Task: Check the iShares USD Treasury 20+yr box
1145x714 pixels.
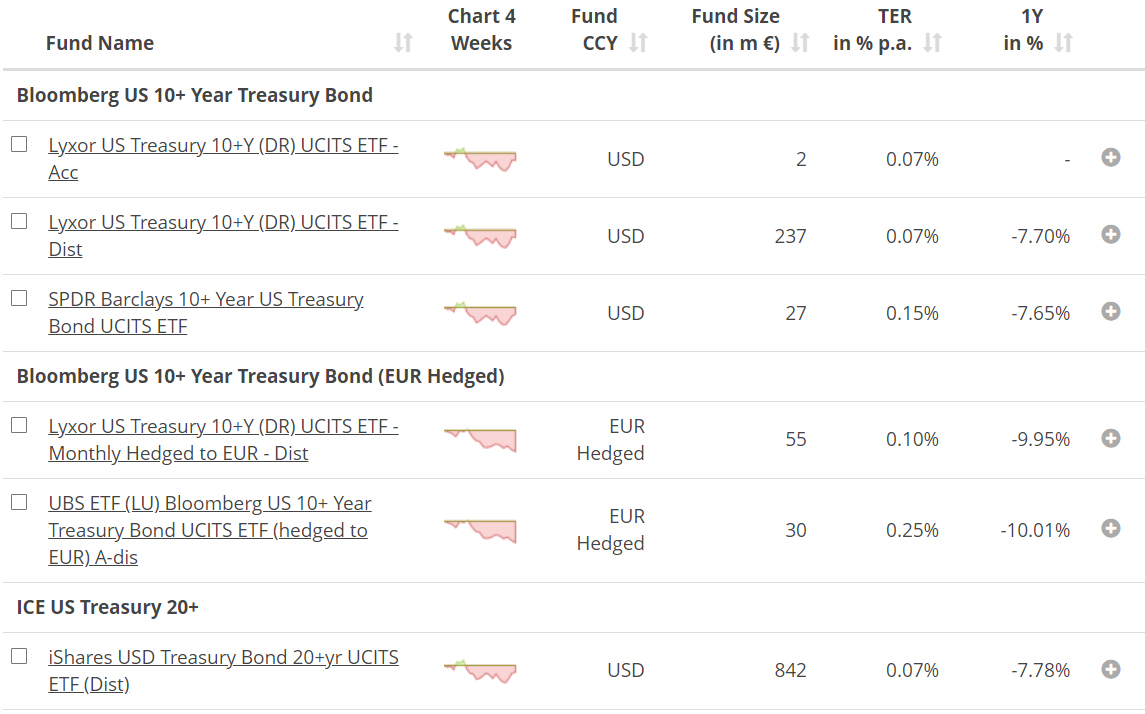Action: (x=19, y=656)
